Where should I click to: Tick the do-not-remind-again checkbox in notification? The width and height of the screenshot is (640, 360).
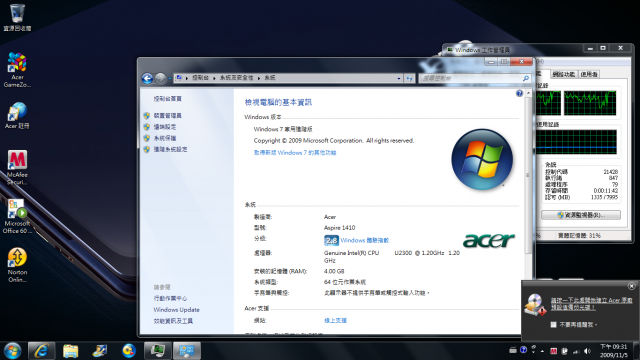click(x=553, y=324)
